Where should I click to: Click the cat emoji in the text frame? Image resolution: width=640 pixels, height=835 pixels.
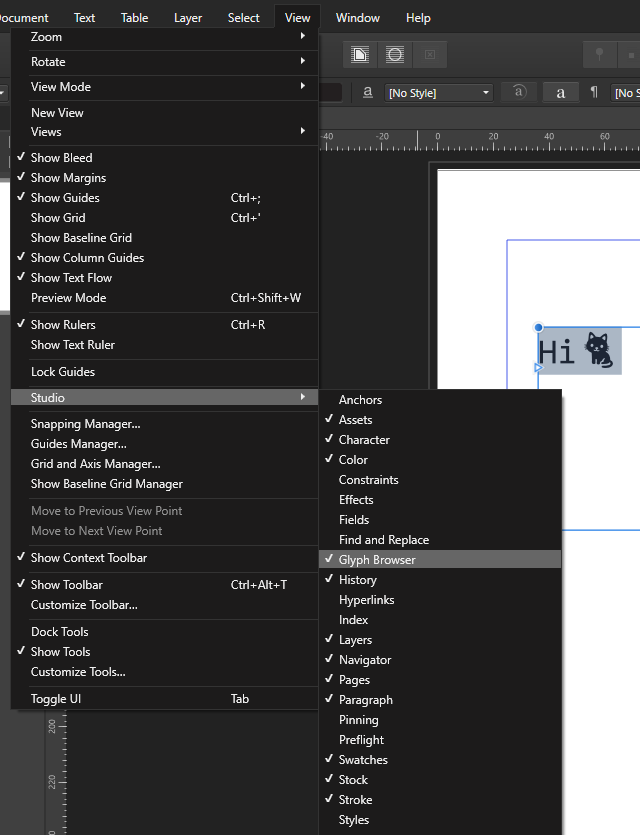pyautogui.click(x=599, y=350)
